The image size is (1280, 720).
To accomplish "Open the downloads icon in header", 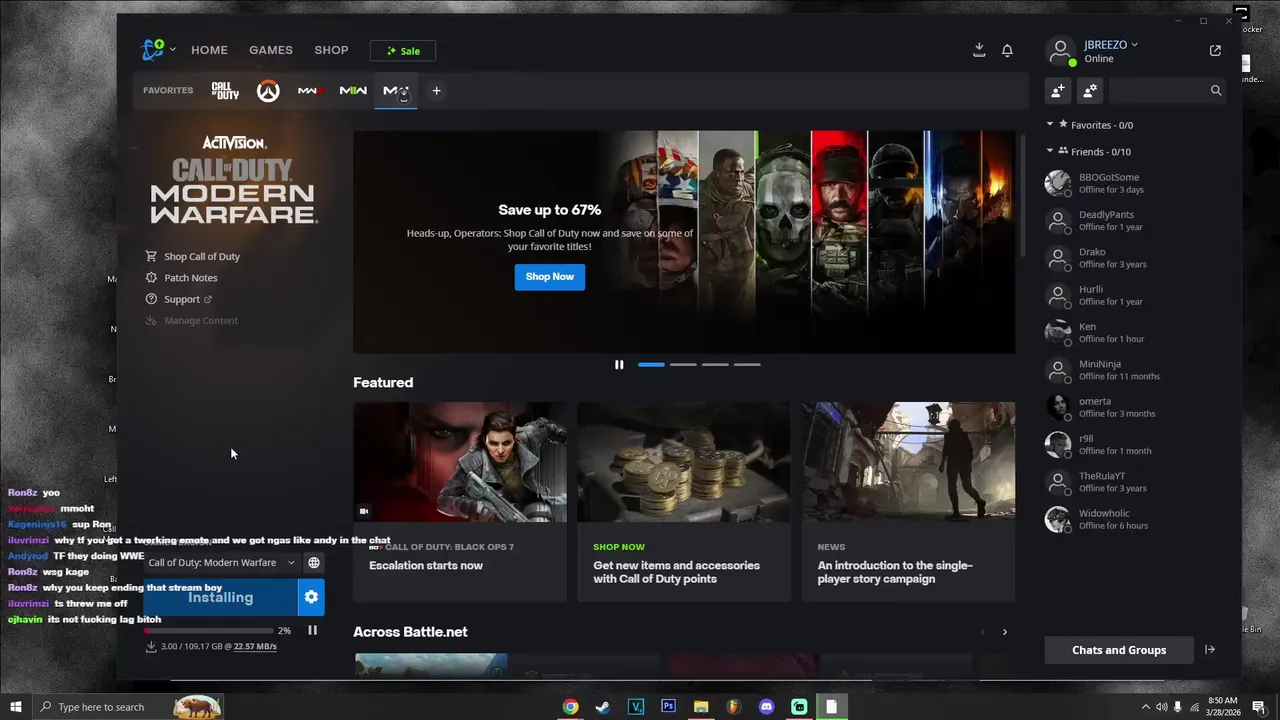I will coord(979,50).
